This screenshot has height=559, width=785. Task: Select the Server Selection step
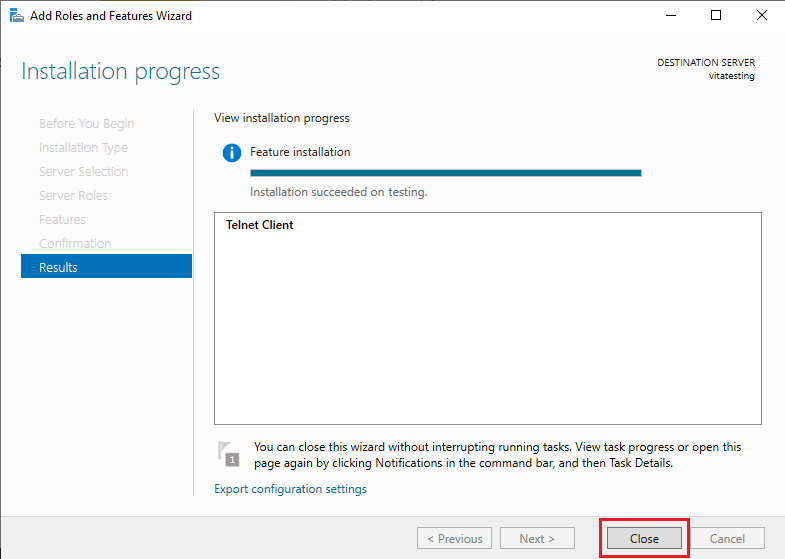(83, 172)
